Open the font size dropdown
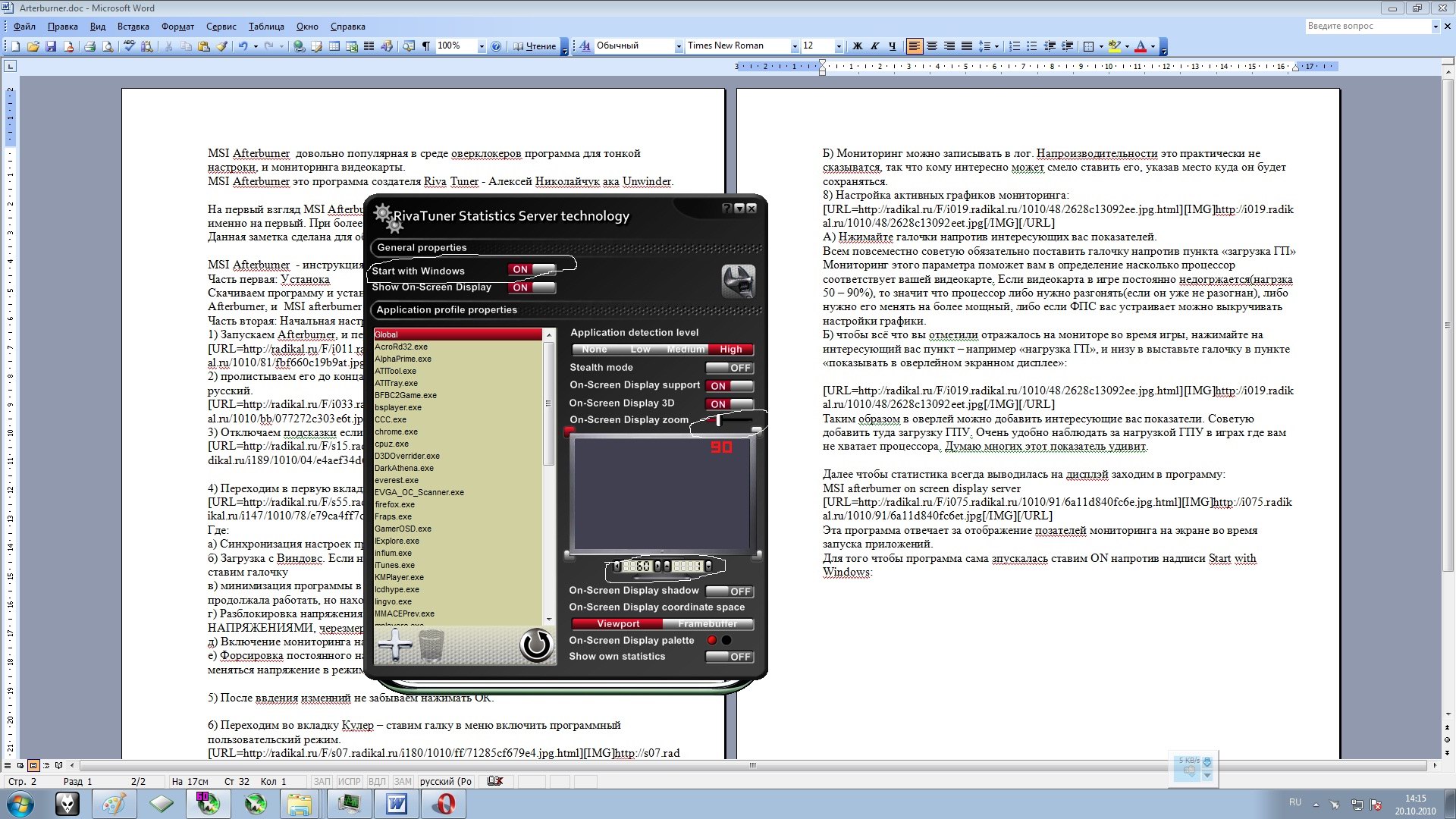The height and width of the screenshot is (819, 1456). point(839,46)
